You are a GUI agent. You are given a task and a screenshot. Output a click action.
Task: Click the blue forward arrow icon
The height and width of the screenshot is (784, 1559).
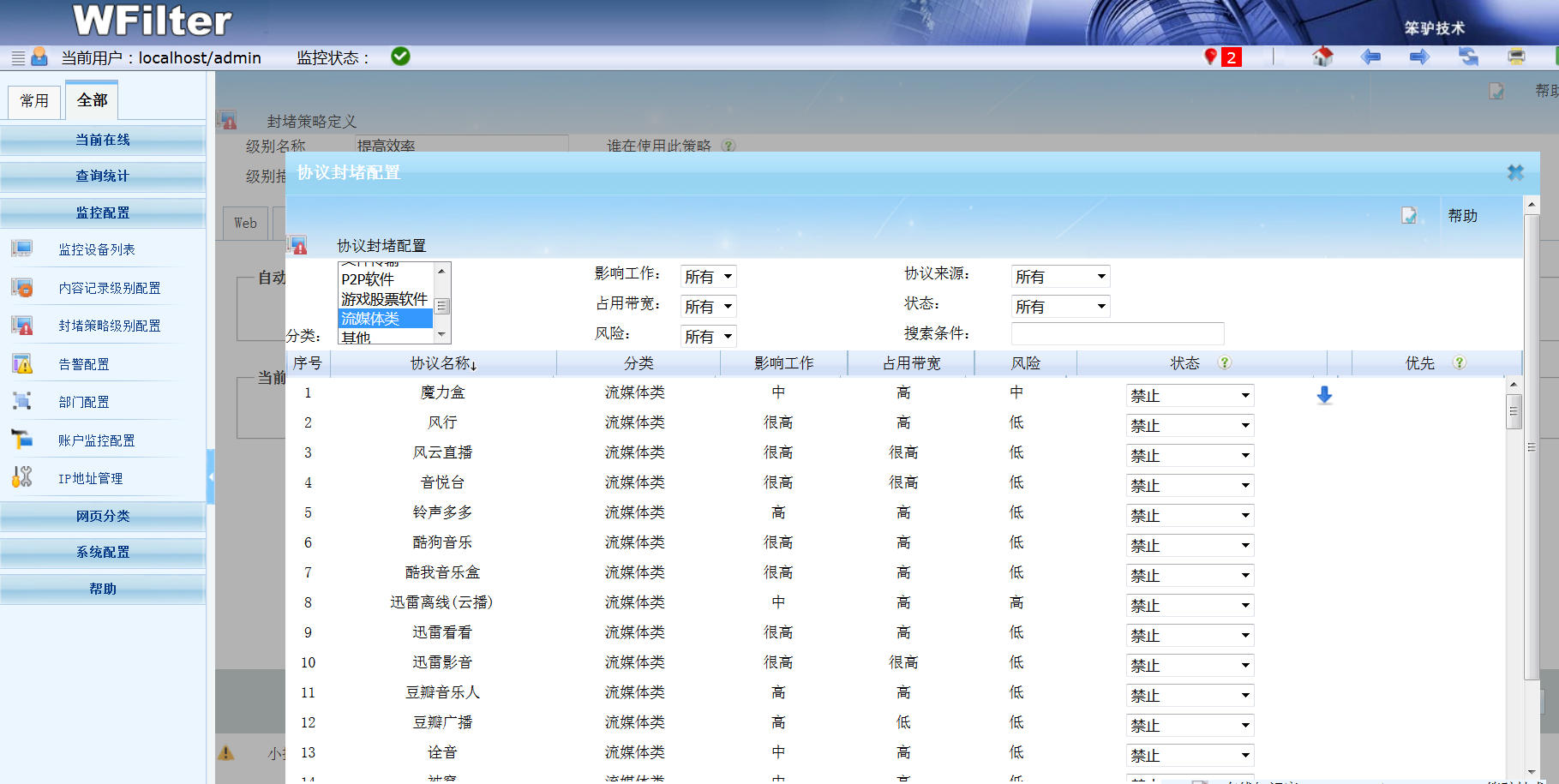[1419, 57]
